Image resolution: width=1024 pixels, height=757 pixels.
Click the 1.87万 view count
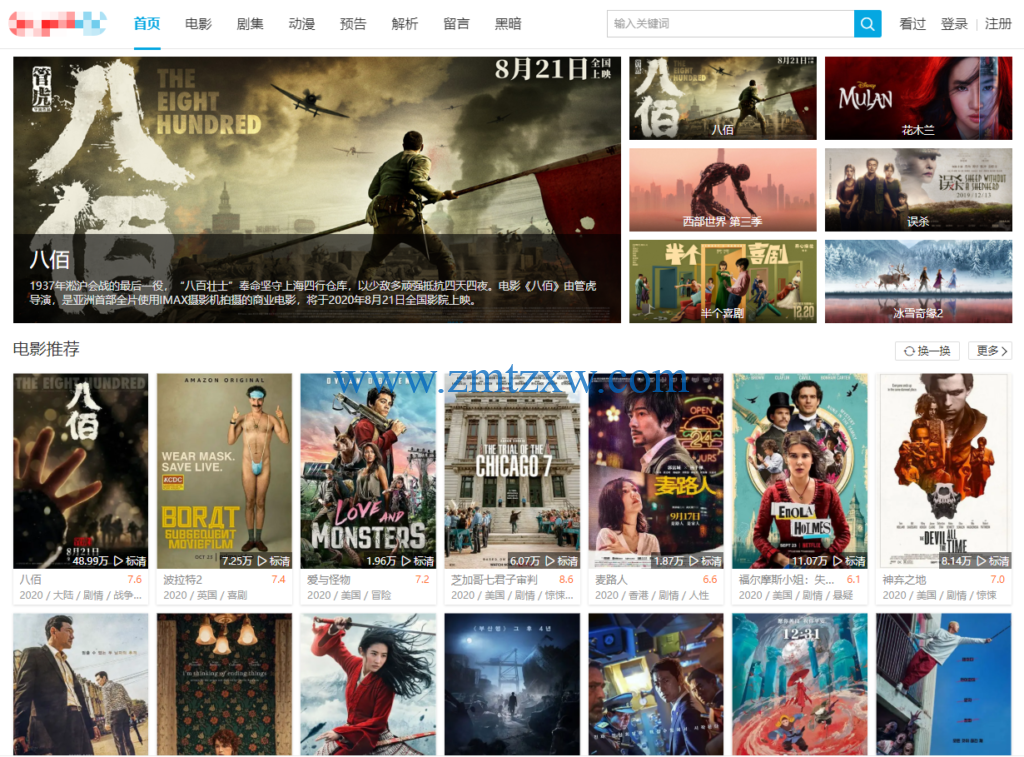pyautogui.click(x=669, y=560)
